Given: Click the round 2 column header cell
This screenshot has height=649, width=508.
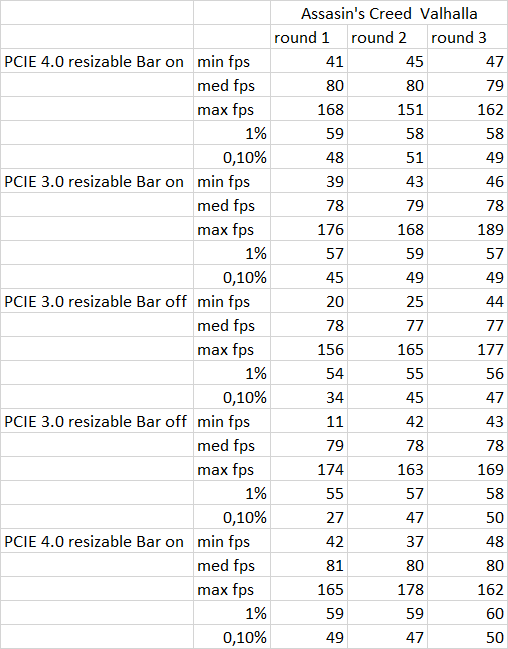Looking at the screenshot, I should [388, 37].
